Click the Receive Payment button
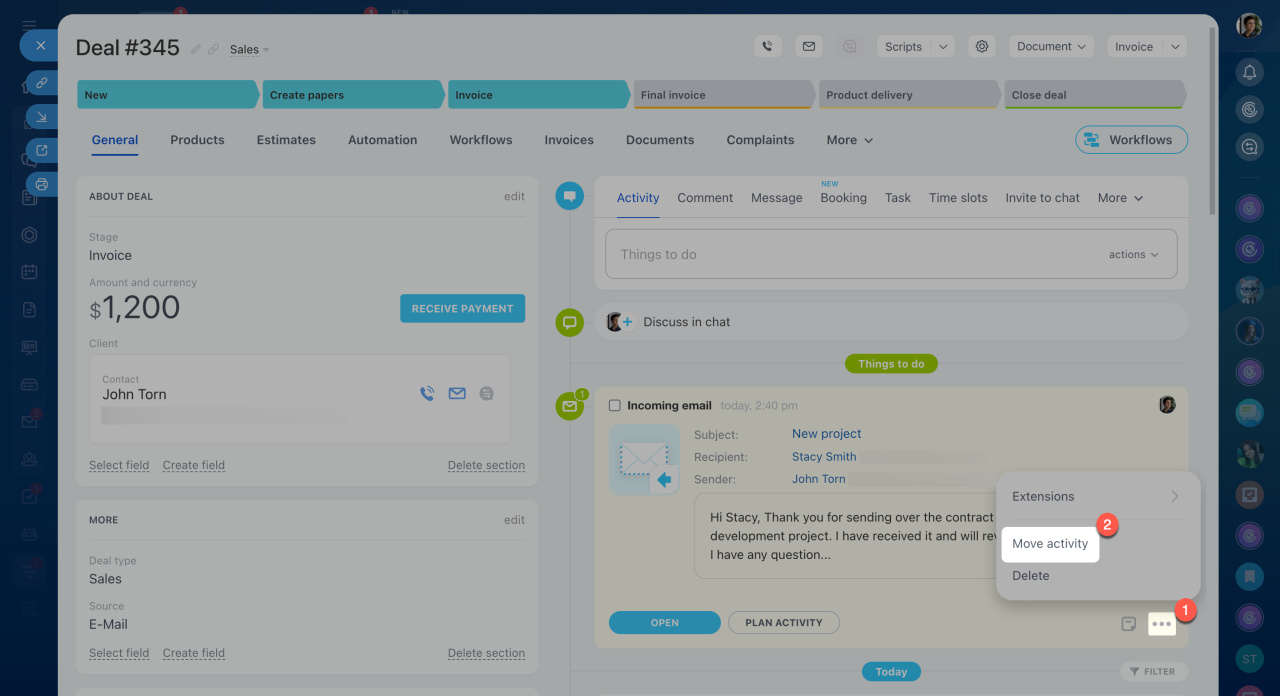The height and width of the screenshot is (696, 1280). tap(462, 309)
